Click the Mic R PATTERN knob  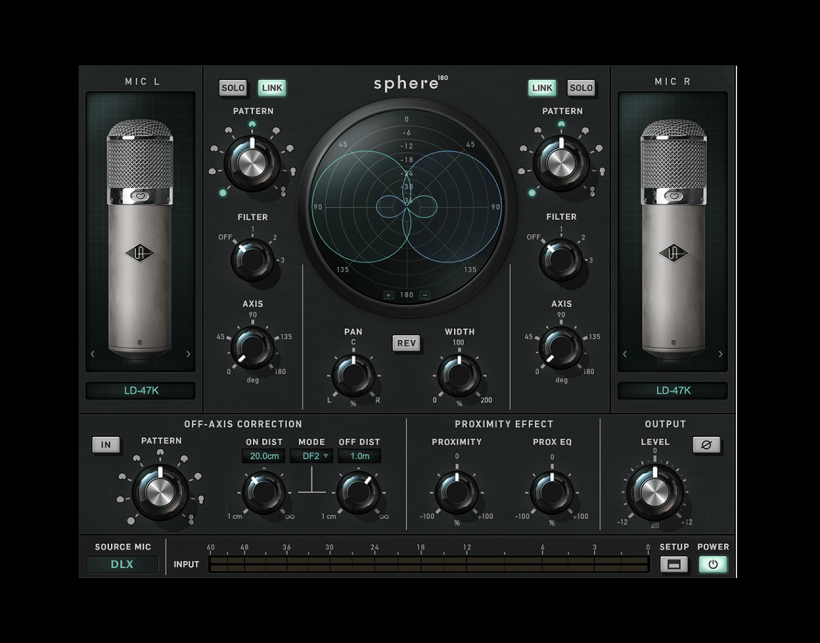coord(561,163)
